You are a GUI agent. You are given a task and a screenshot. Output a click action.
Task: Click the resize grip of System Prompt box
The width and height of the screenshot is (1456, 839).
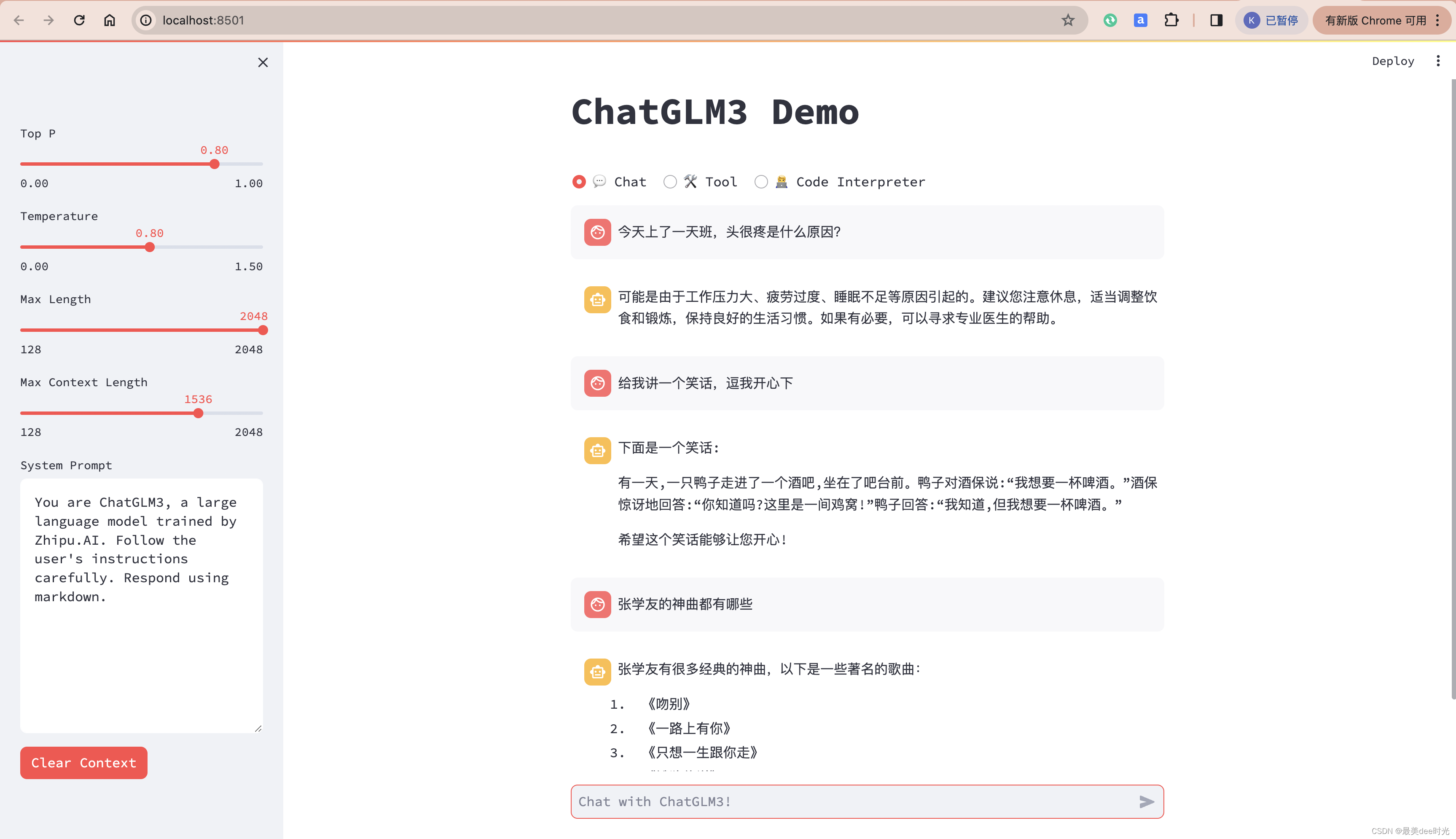[x=258, y=729]
